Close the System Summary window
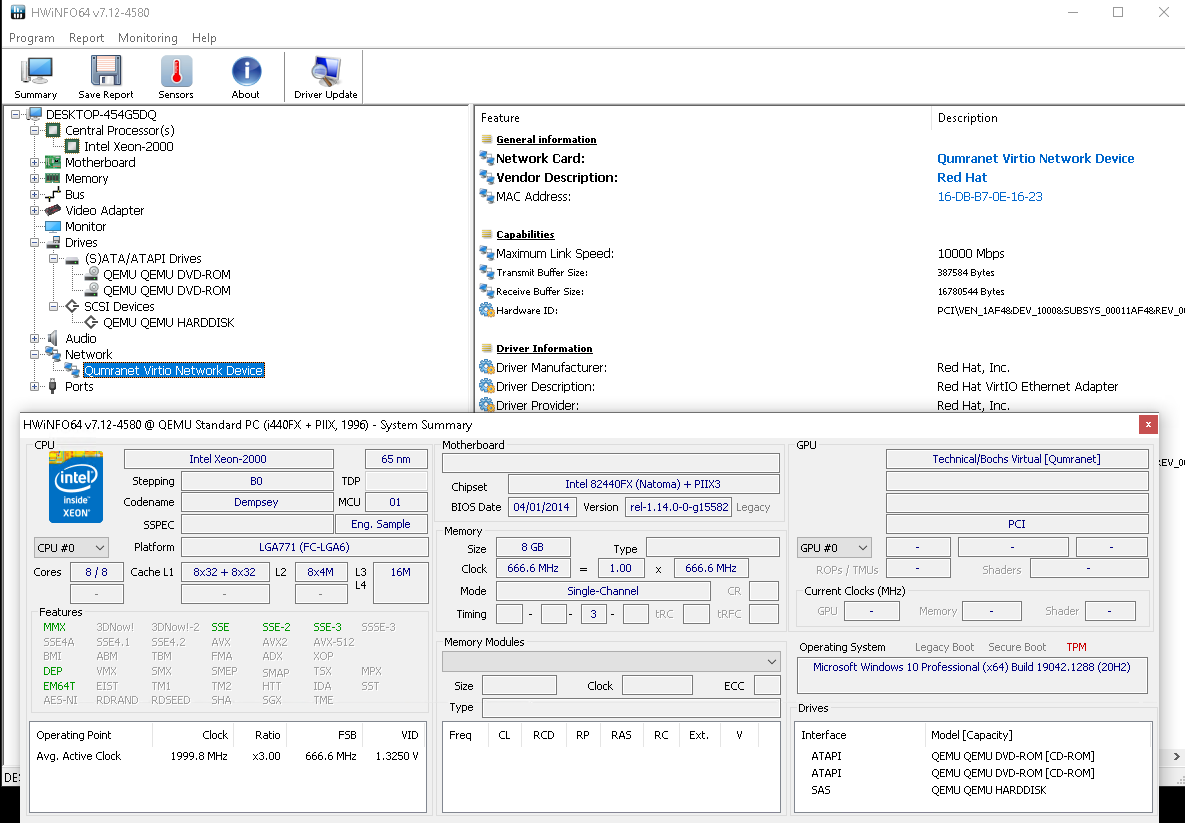This screenshot has height=823, width=1185. click(1147, 425)
